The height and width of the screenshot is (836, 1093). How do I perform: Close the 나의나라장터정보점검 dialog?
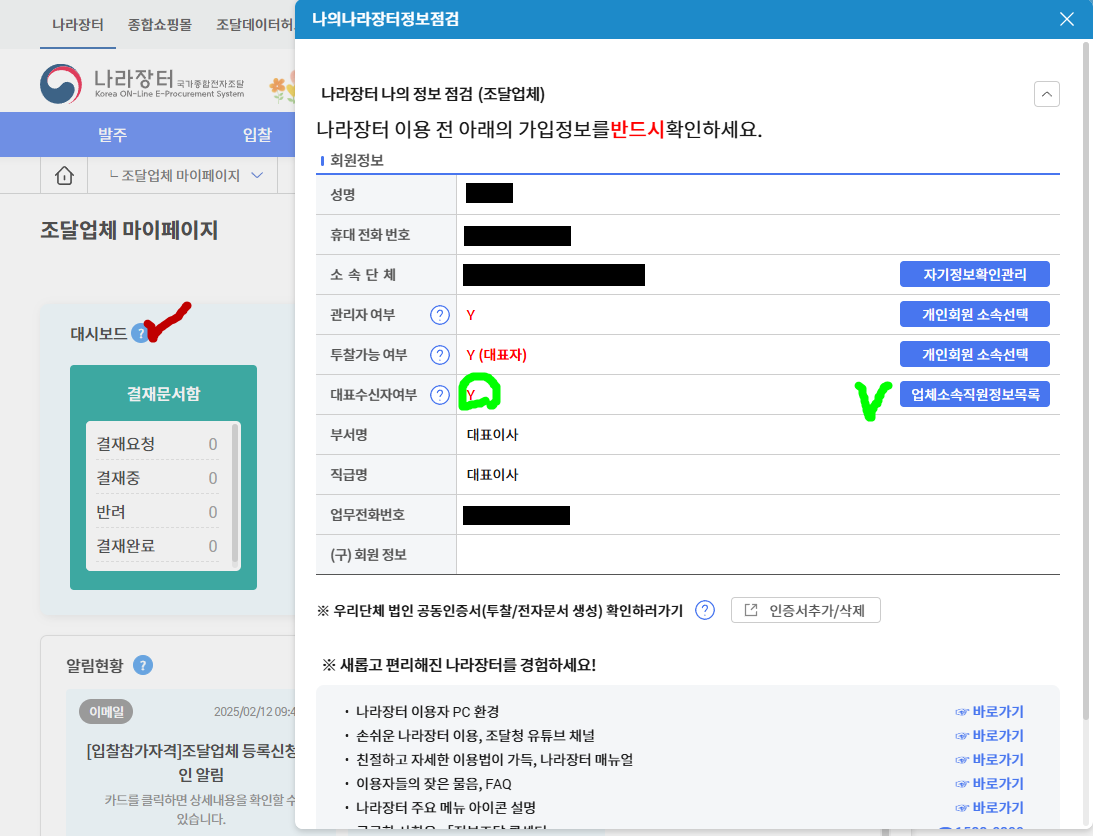1067,20
